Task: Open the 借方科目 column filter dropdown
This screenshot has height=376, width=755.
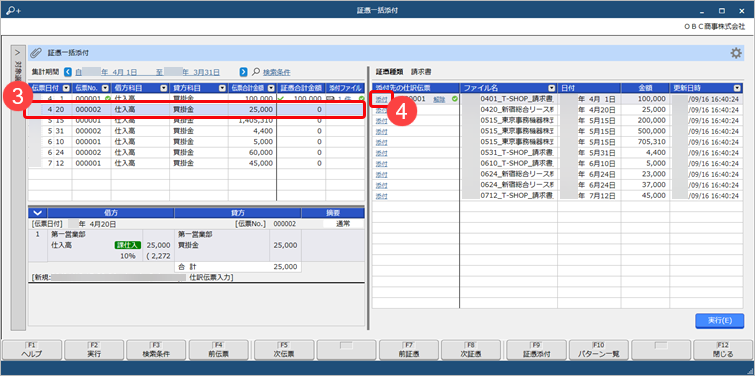Action: [164, 88]
